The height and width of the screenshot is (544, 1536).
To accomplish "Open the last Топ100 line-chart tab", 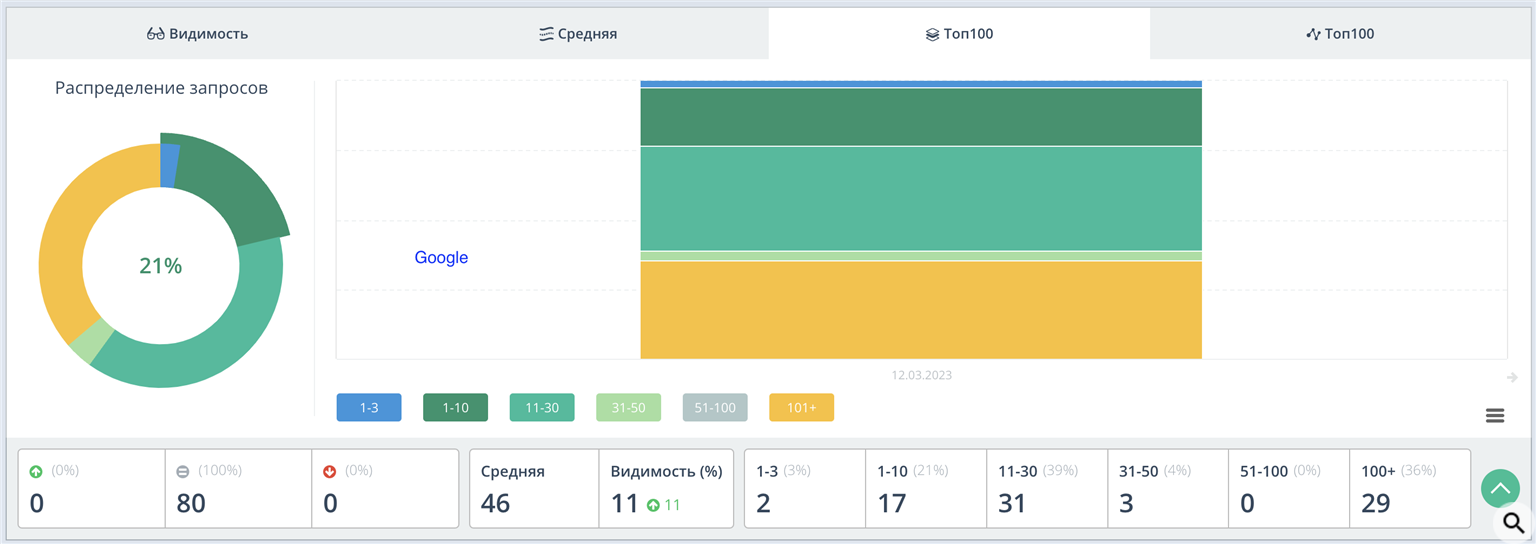I will click(x=1340, y=34).
